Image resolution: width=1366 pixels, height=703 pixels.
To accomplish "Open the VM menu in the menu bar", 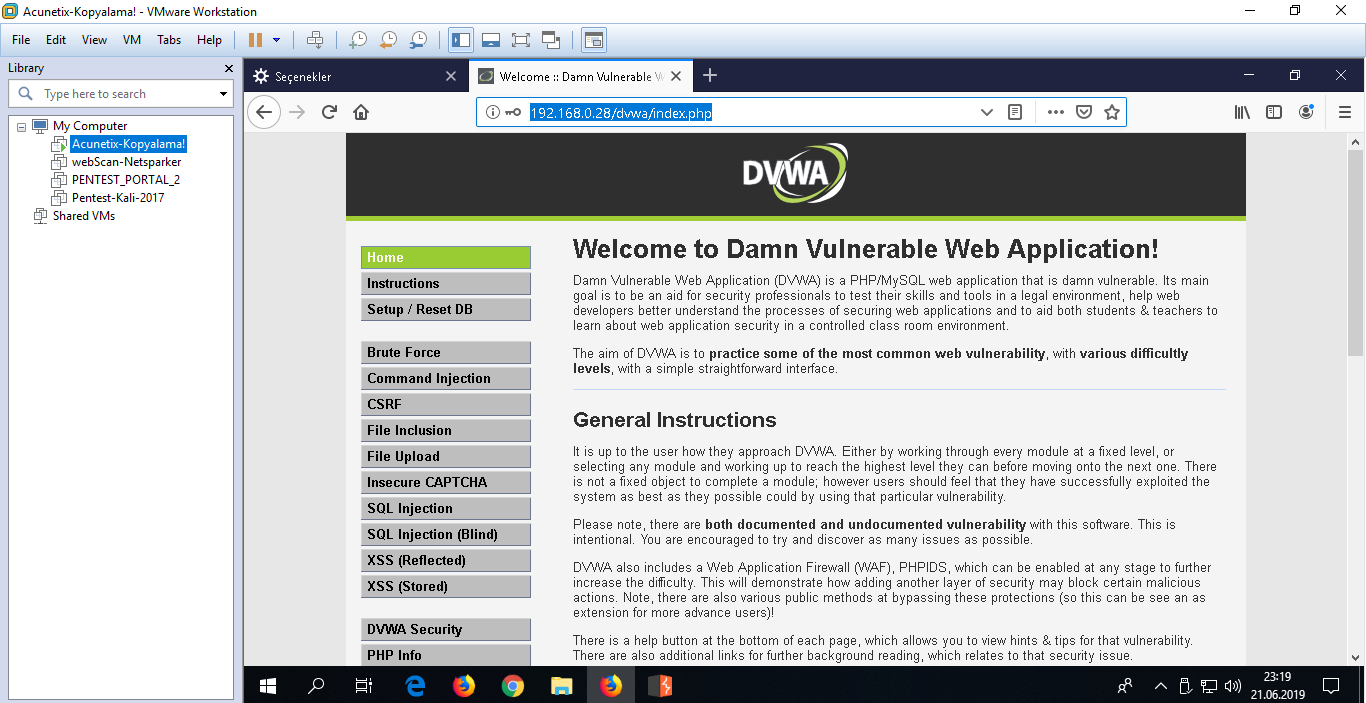I will (132, 40).
